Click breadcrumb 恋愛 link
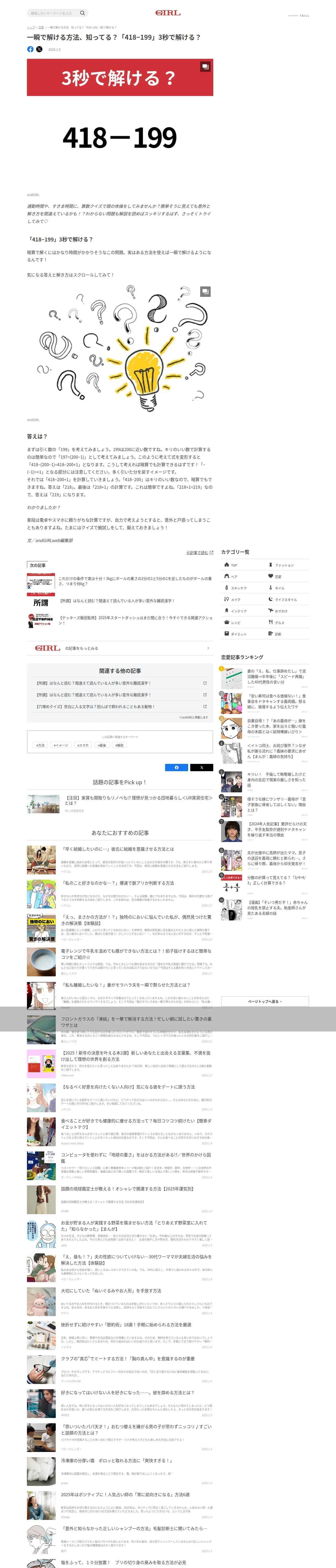336x1568 pixels. pyautogui.click(x=41, y=27)
